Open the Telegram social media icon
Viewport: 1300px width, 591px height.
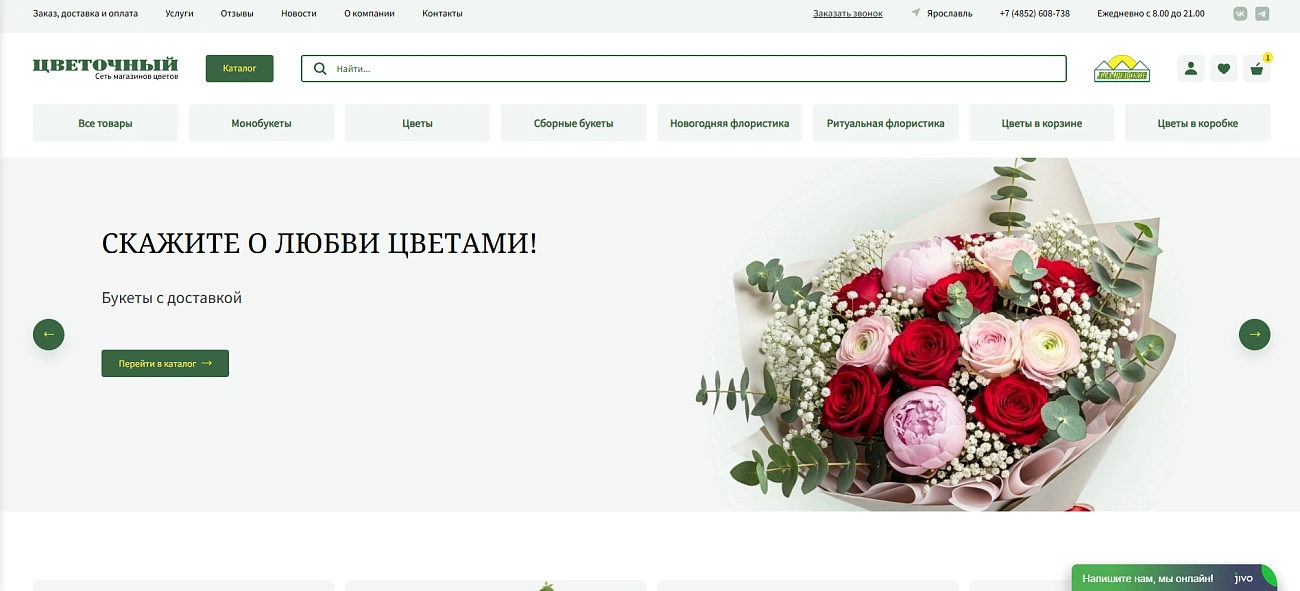[x=1262, y=13]
